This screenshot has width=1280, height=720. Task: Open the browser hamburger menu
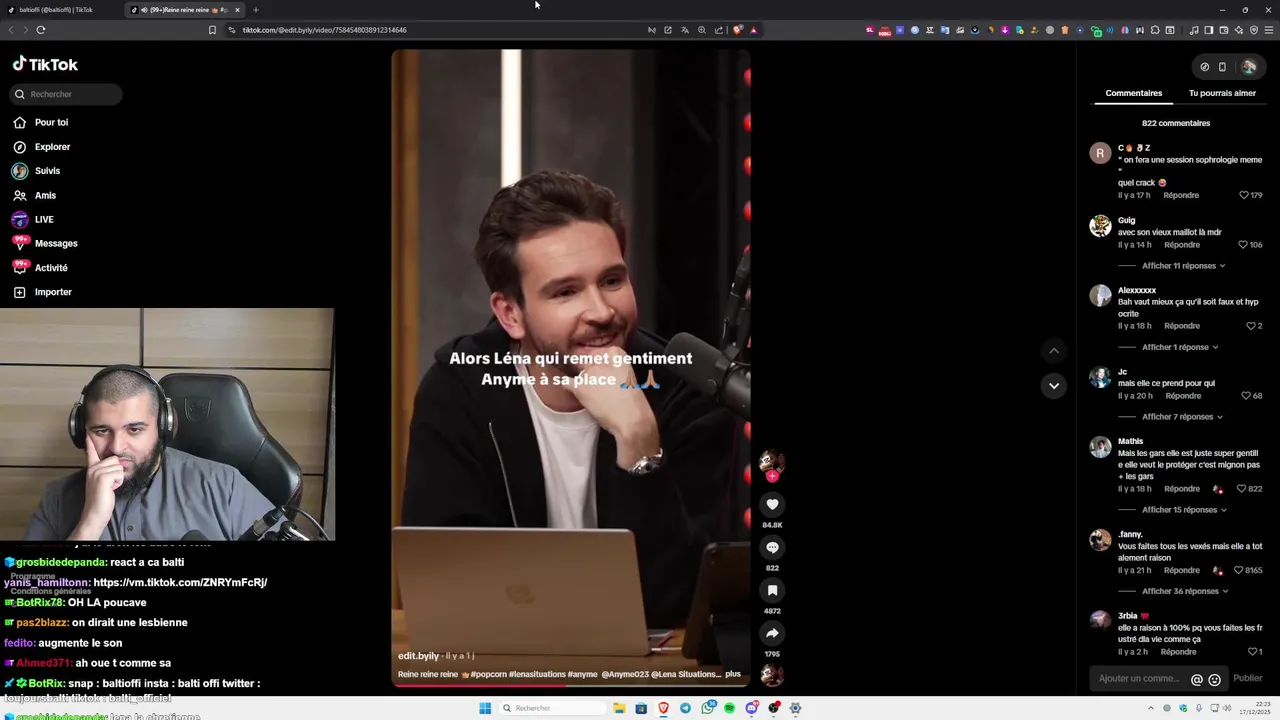[x=1268, y=30]
